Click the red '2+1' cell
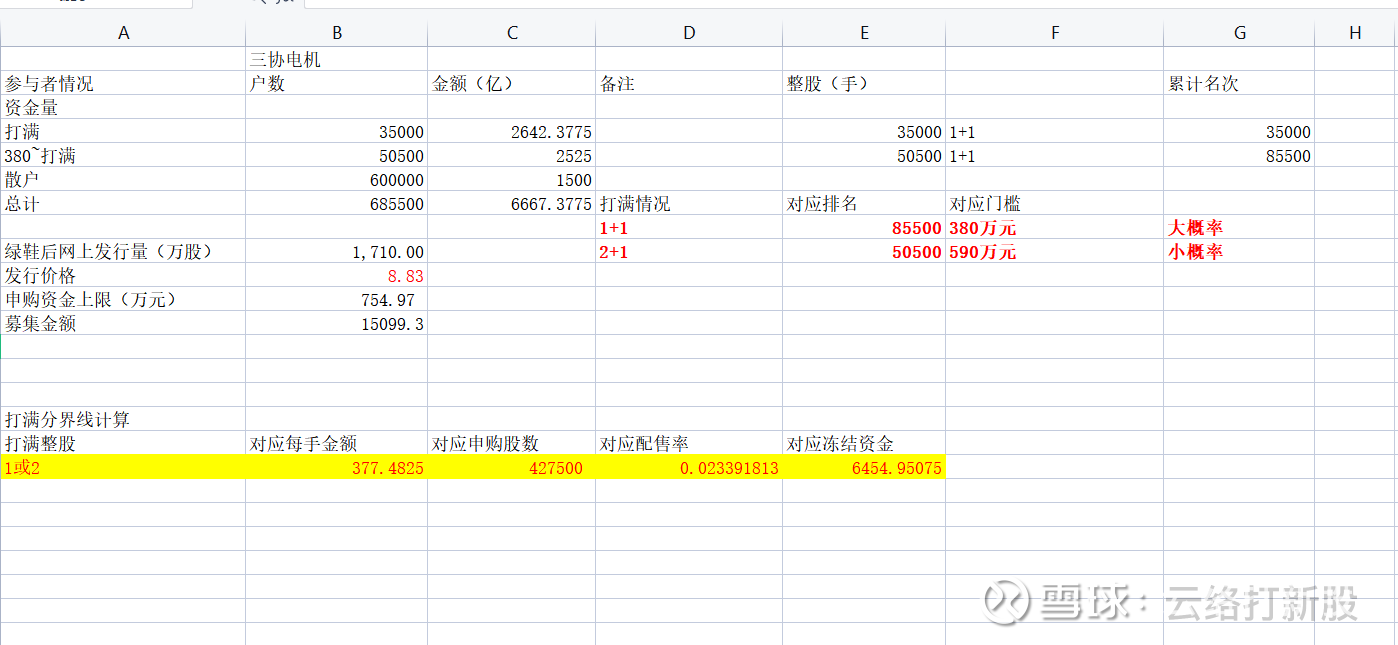This screenshot has width=1398, height=645. (x=688, y=251)
